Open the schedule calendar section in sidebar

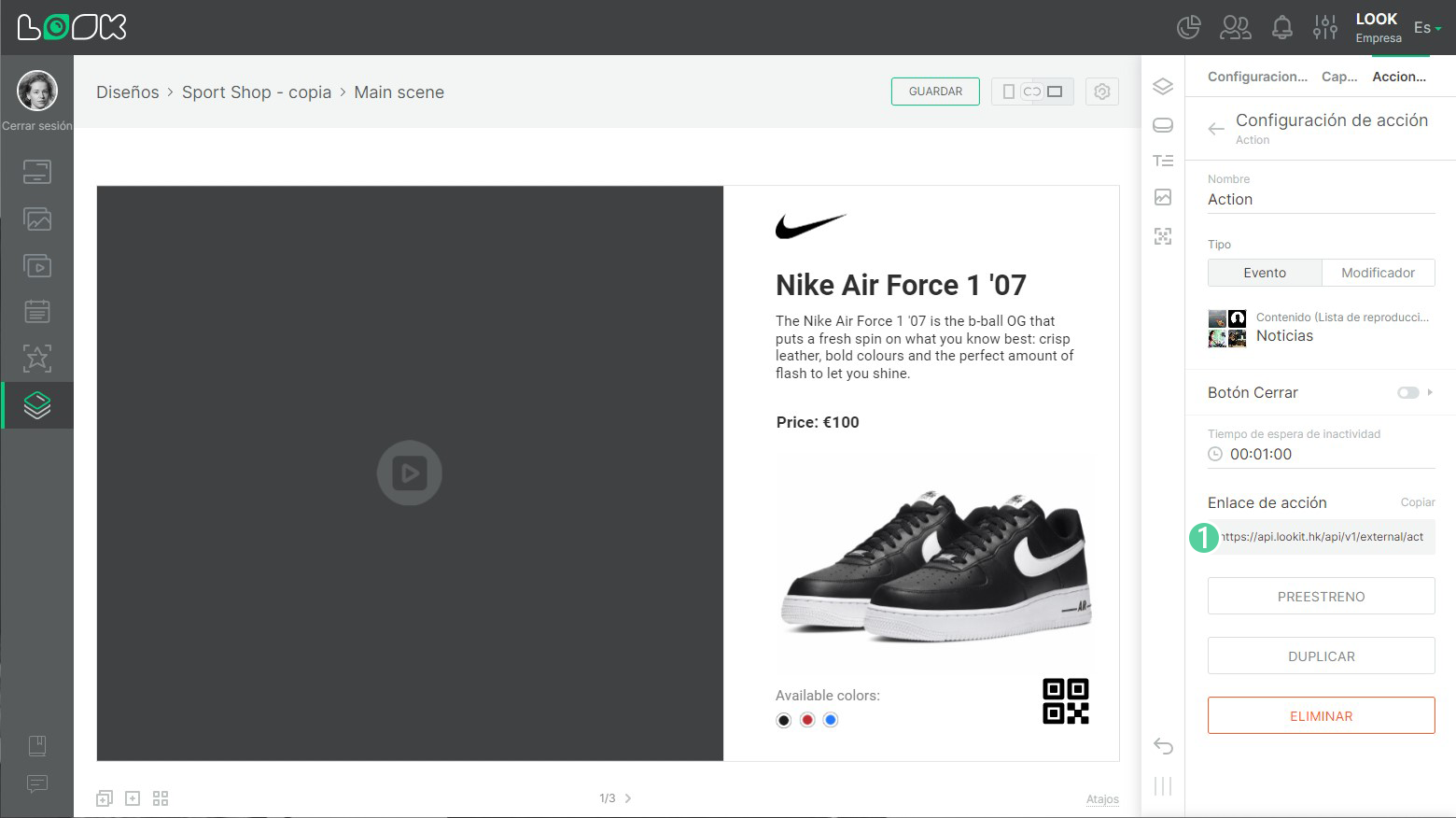[x=37, y=311]
